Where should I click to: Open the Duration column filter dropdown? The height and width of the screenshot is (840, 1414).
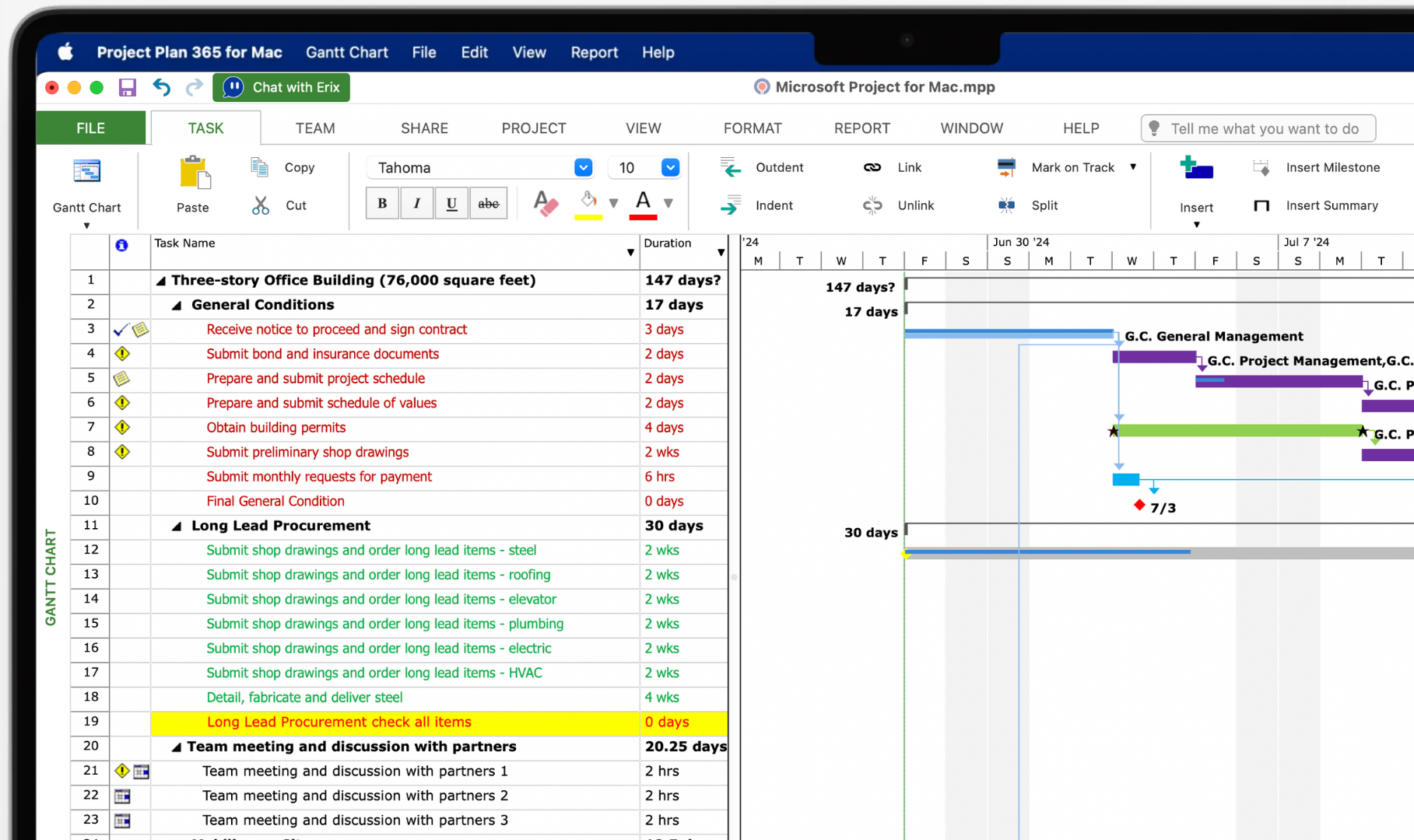click(x=721, y=253)
